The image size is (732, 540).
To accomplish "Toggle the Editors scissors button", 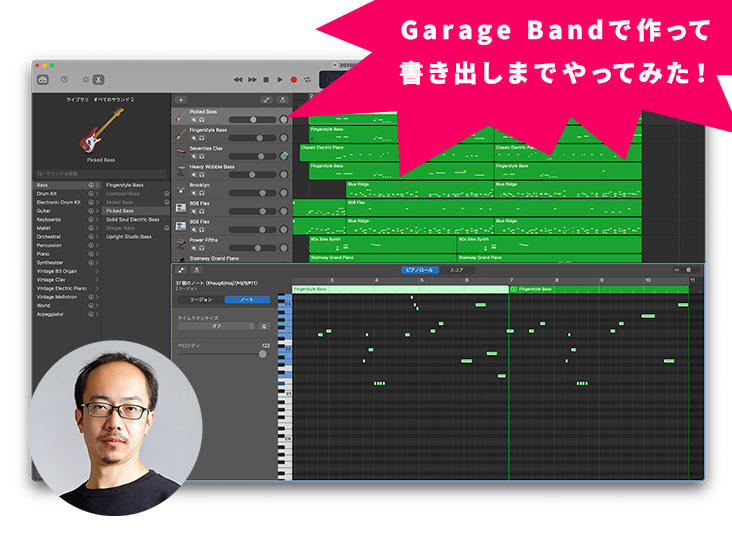I will coord(99,80).
